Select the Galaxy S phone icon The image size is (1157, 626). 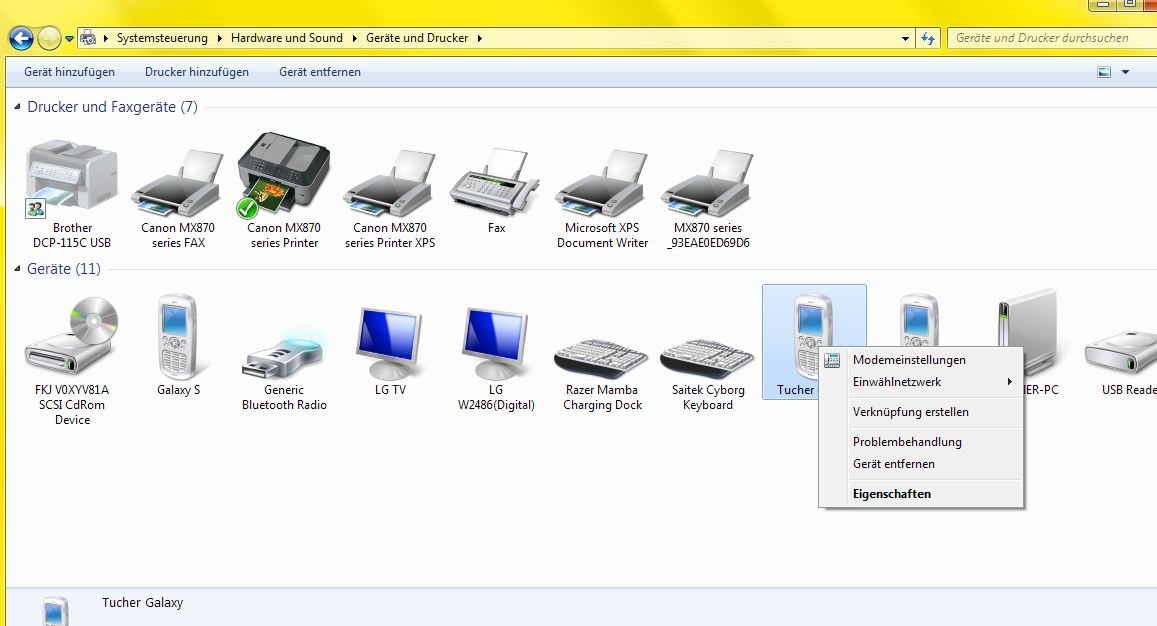178,337
